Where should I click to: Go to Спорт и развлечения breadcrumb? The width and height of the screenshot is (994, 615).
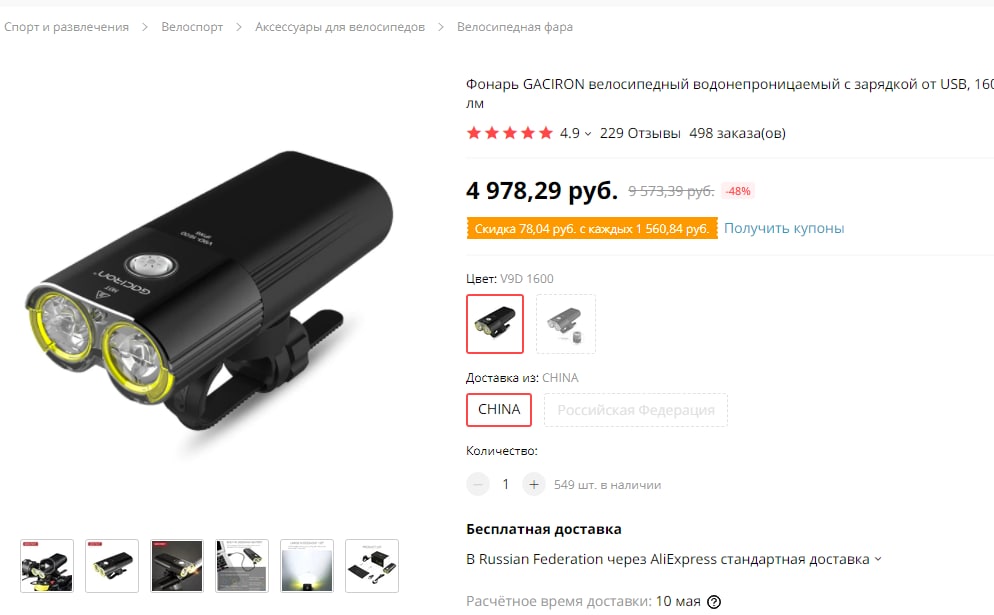(x=67, y=27)
